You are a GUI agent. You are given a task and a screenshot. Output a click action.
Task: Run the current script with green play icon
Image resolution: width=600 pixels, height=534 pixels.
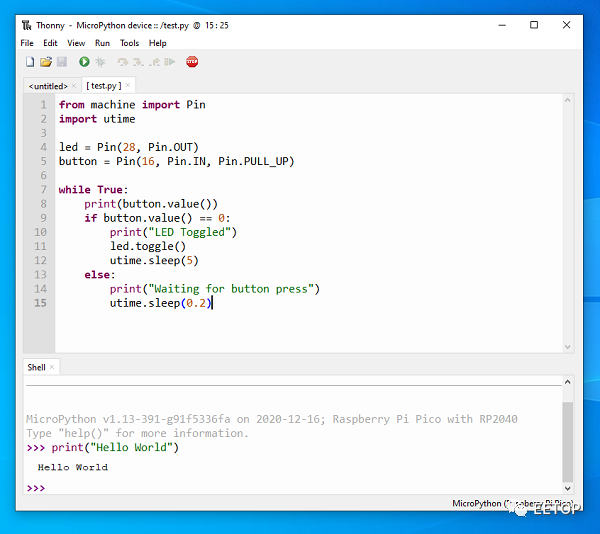click(84, 62)
